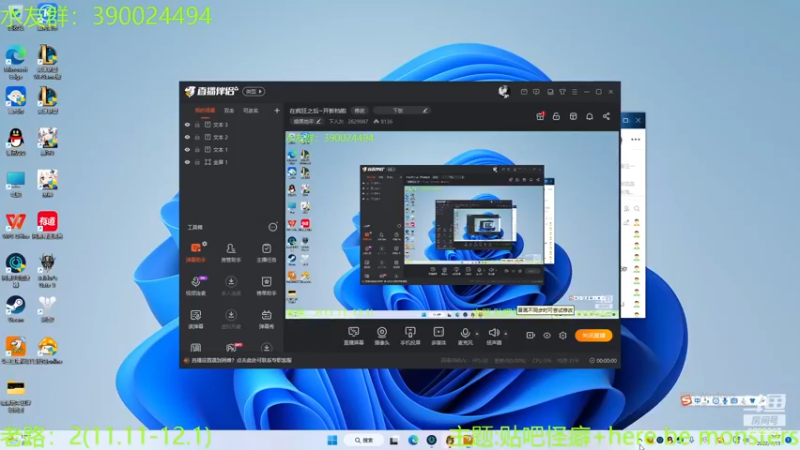
Task: Select the 全屏 1 layer row
Action: click(x=232, y=162)
